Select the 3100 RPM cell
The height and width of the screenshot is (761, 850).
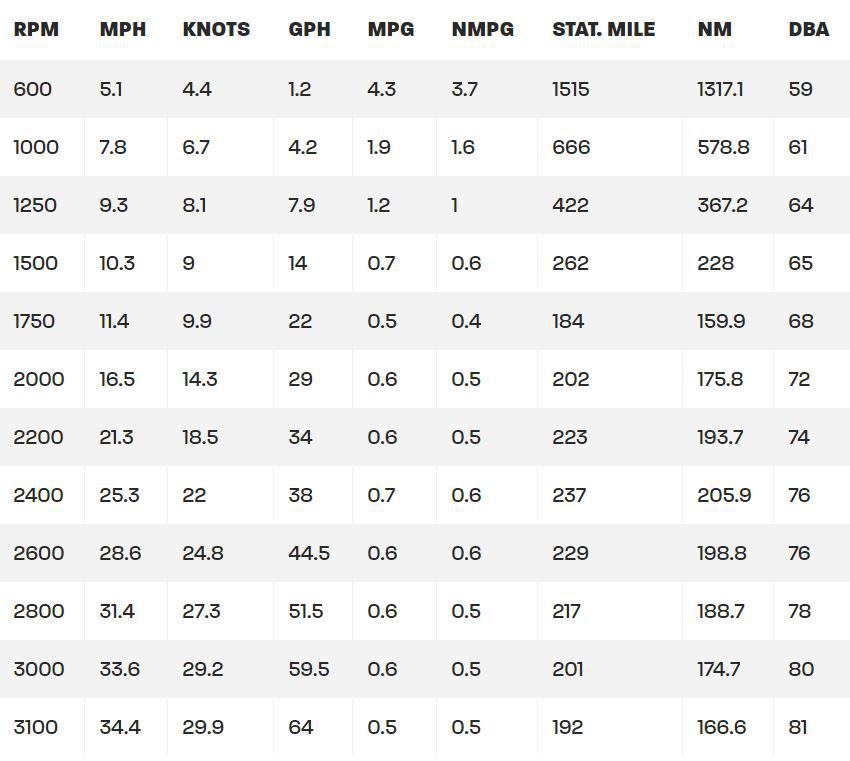click(36, 727)
